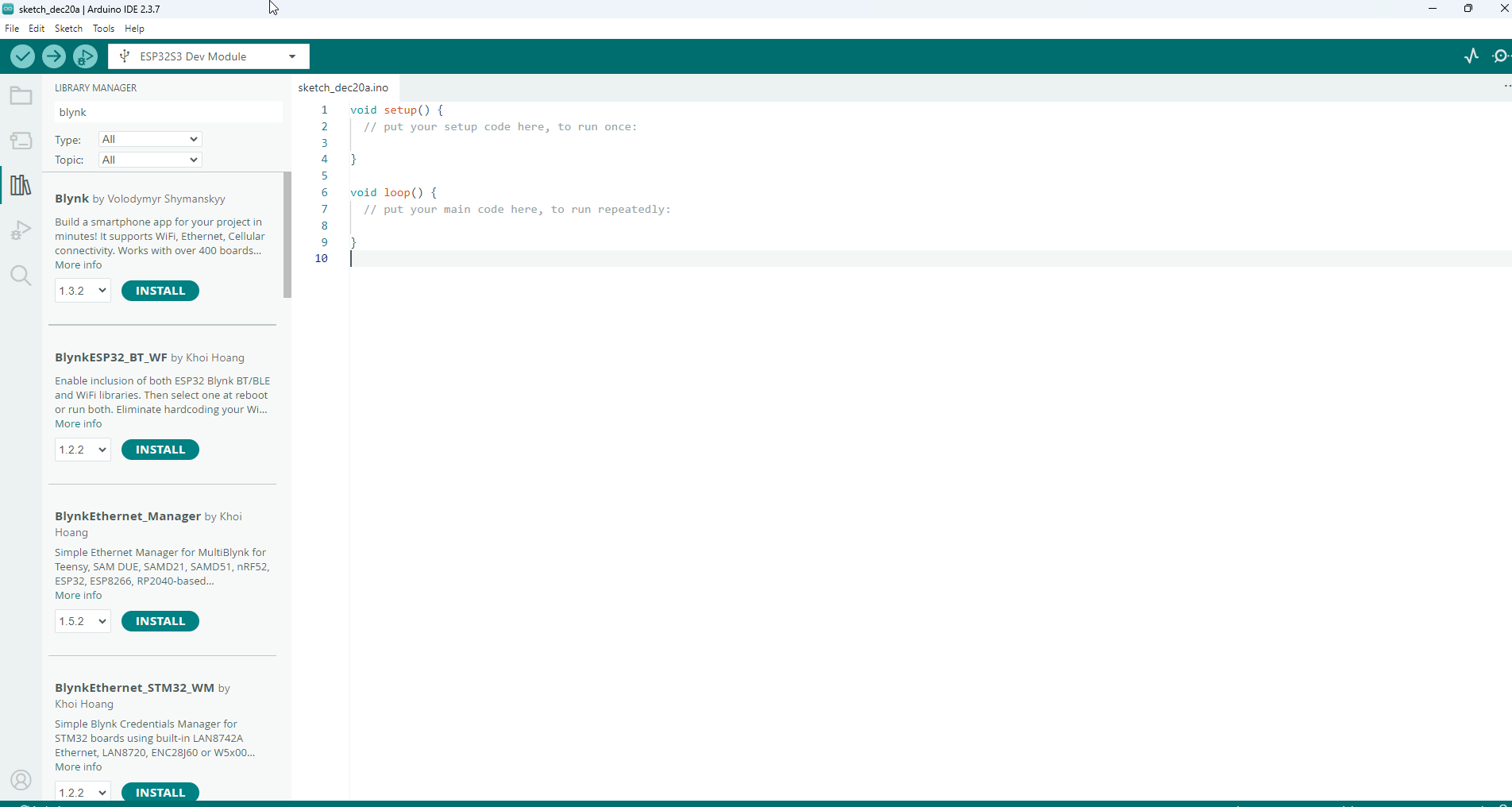Screen dimensions: 1512x807
Task: Open the Search magnifier sidebar icon
Action: 21,276
